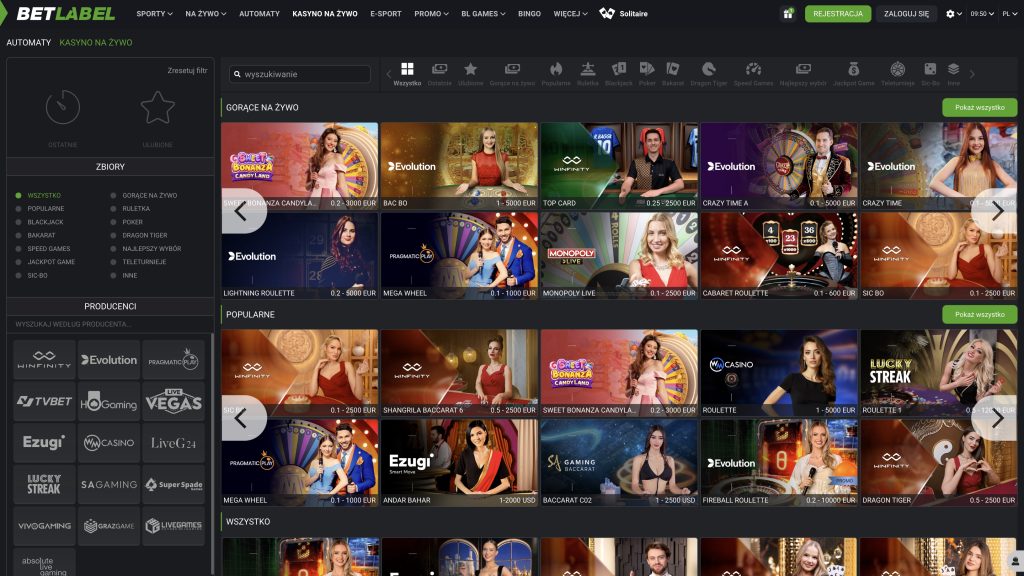Open the settings gear dropdown
Image resolution: width=1024 pixels, height=576 pixels.
953,14
